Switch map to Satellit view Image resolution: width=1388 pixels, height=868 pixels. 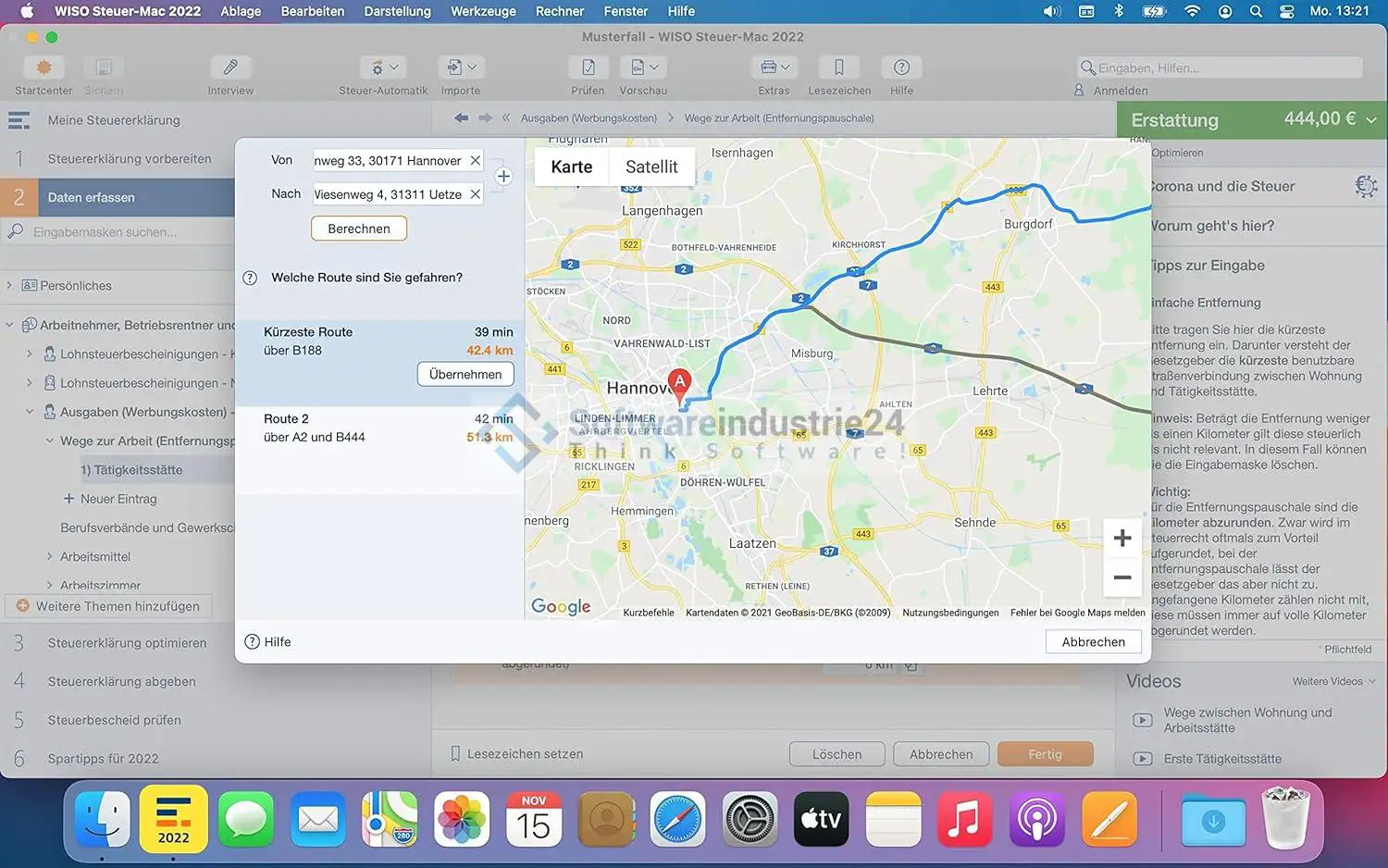(651, 167)
